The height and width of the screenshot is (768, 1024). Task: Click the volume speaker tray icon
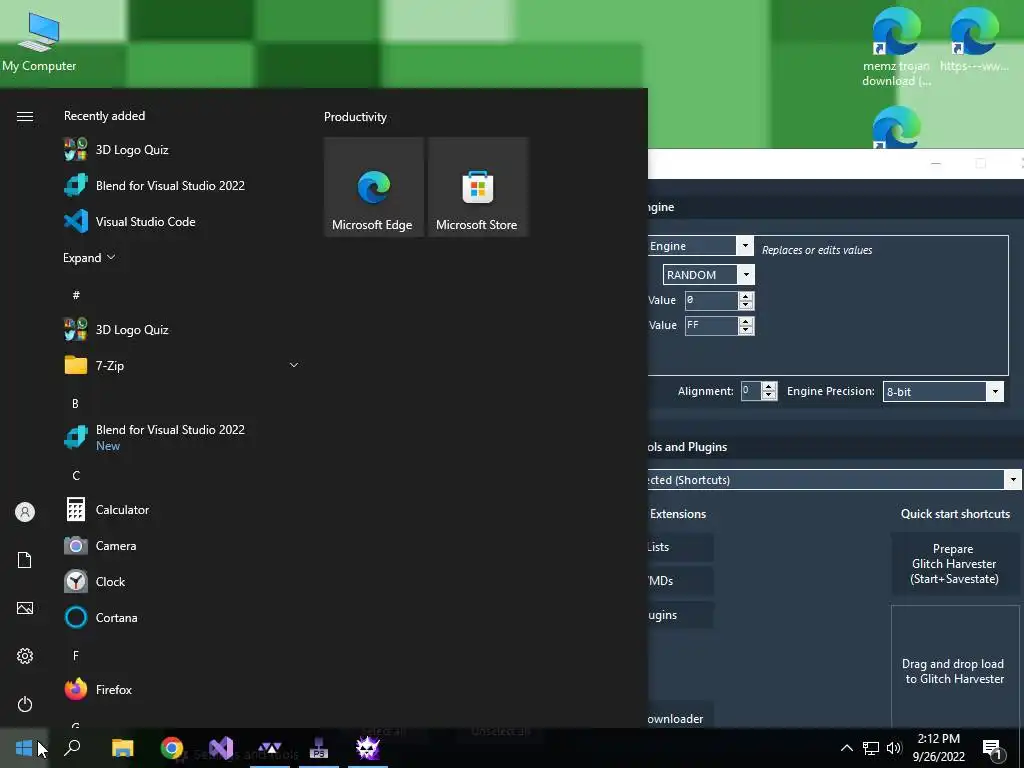tap(894, 748)
